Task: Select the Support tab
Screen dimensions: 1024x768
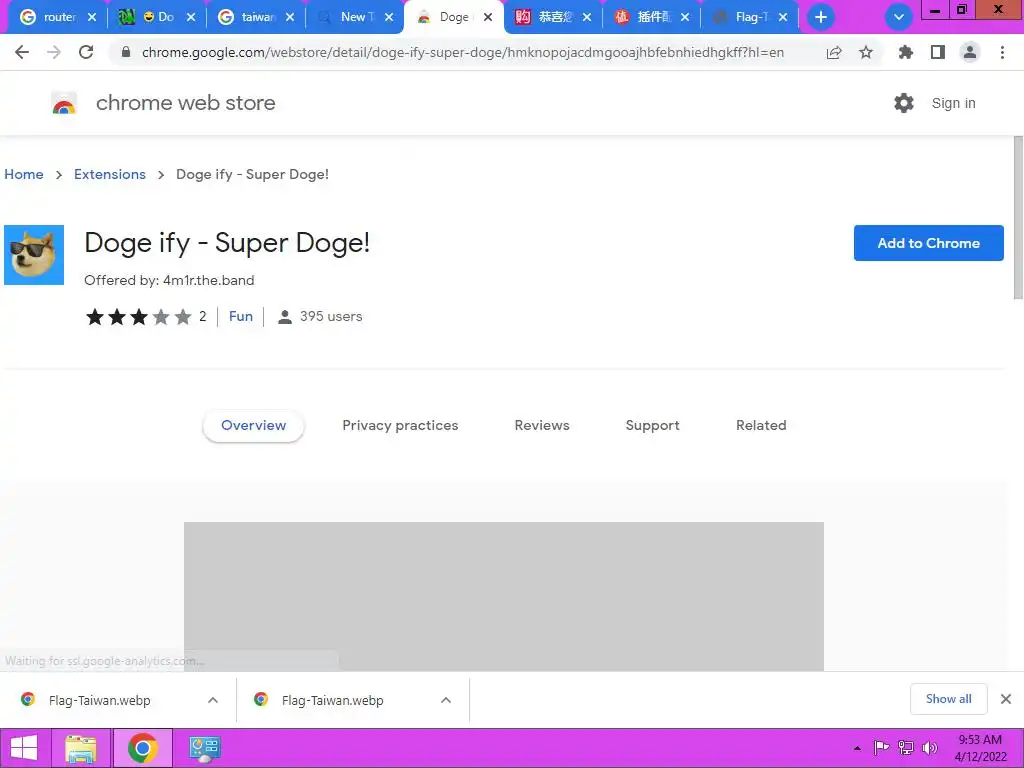Action: click(x=652, y=425)
